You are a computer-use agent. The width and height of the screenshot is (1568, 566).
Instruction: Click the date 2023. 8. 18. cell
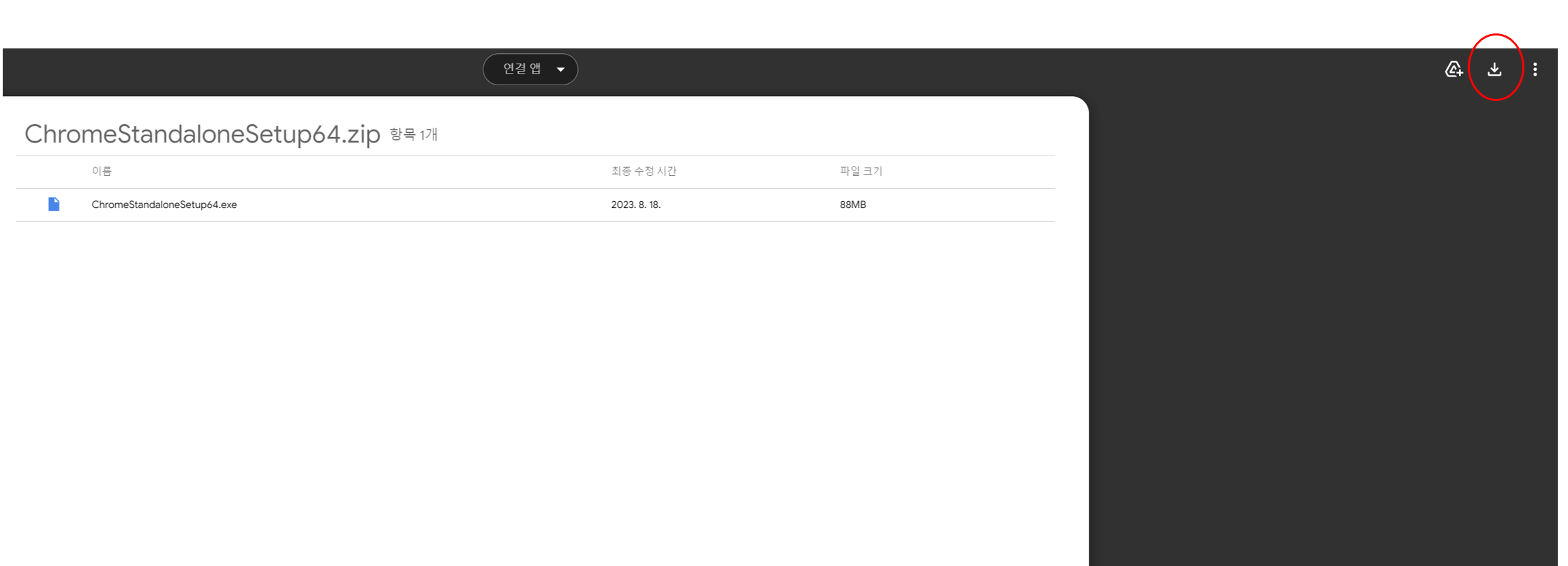(636, 205)
